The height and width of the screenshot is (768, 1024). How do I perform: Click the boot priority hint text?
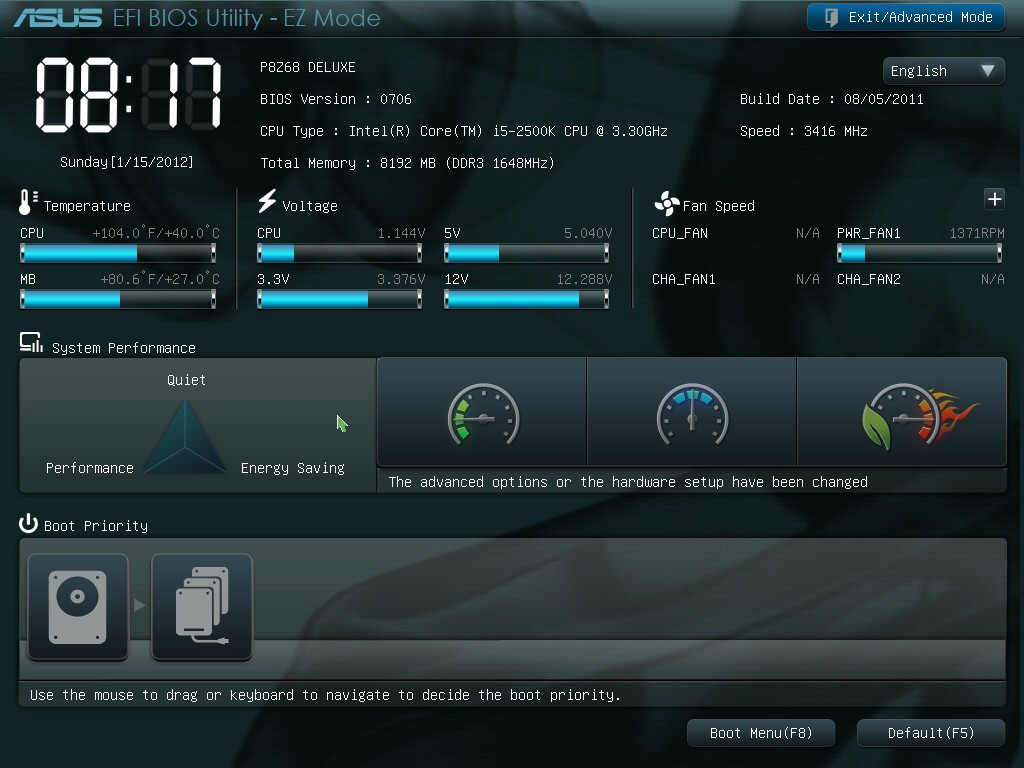325,695
